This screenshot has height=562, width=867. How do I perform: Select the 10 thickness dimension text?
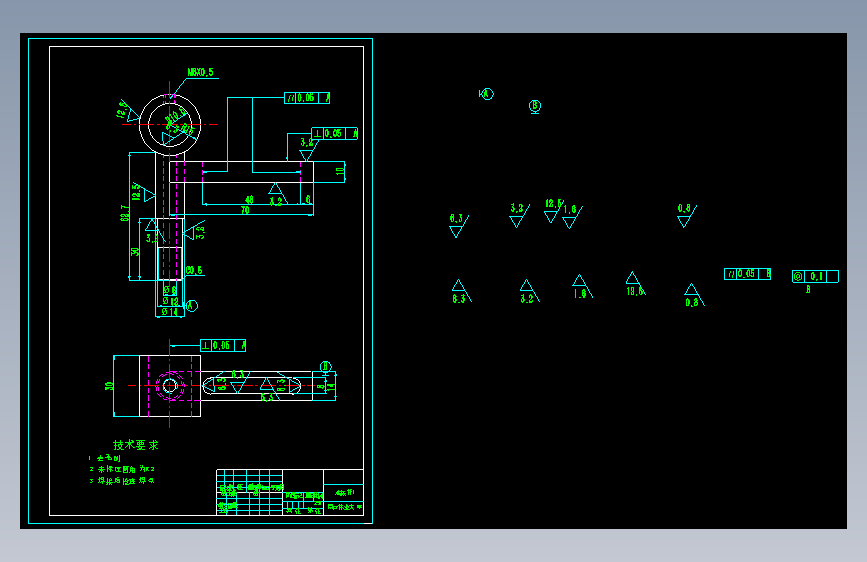340,171
